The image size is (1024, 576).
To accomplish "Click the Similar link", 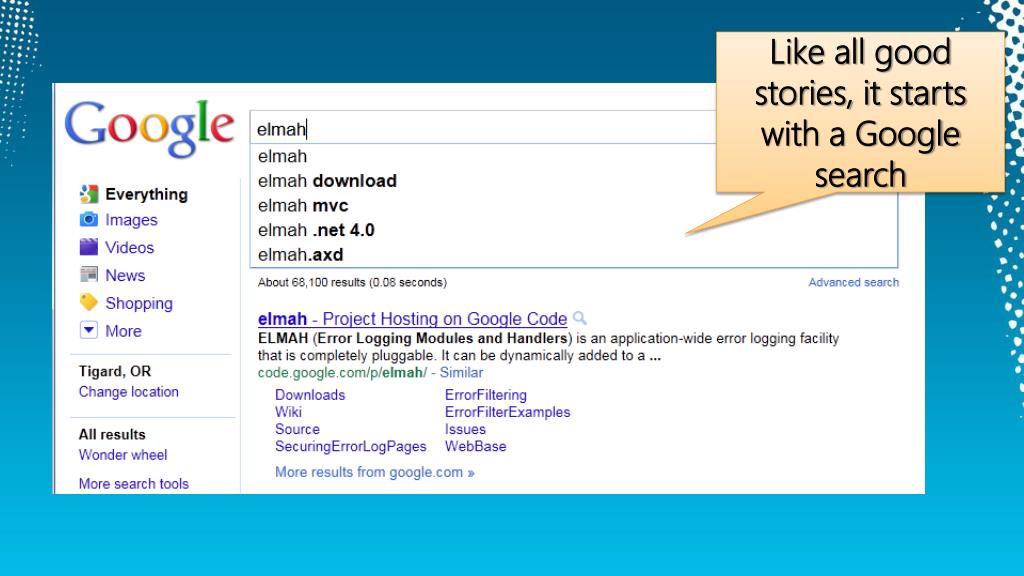I will [461, 372].
